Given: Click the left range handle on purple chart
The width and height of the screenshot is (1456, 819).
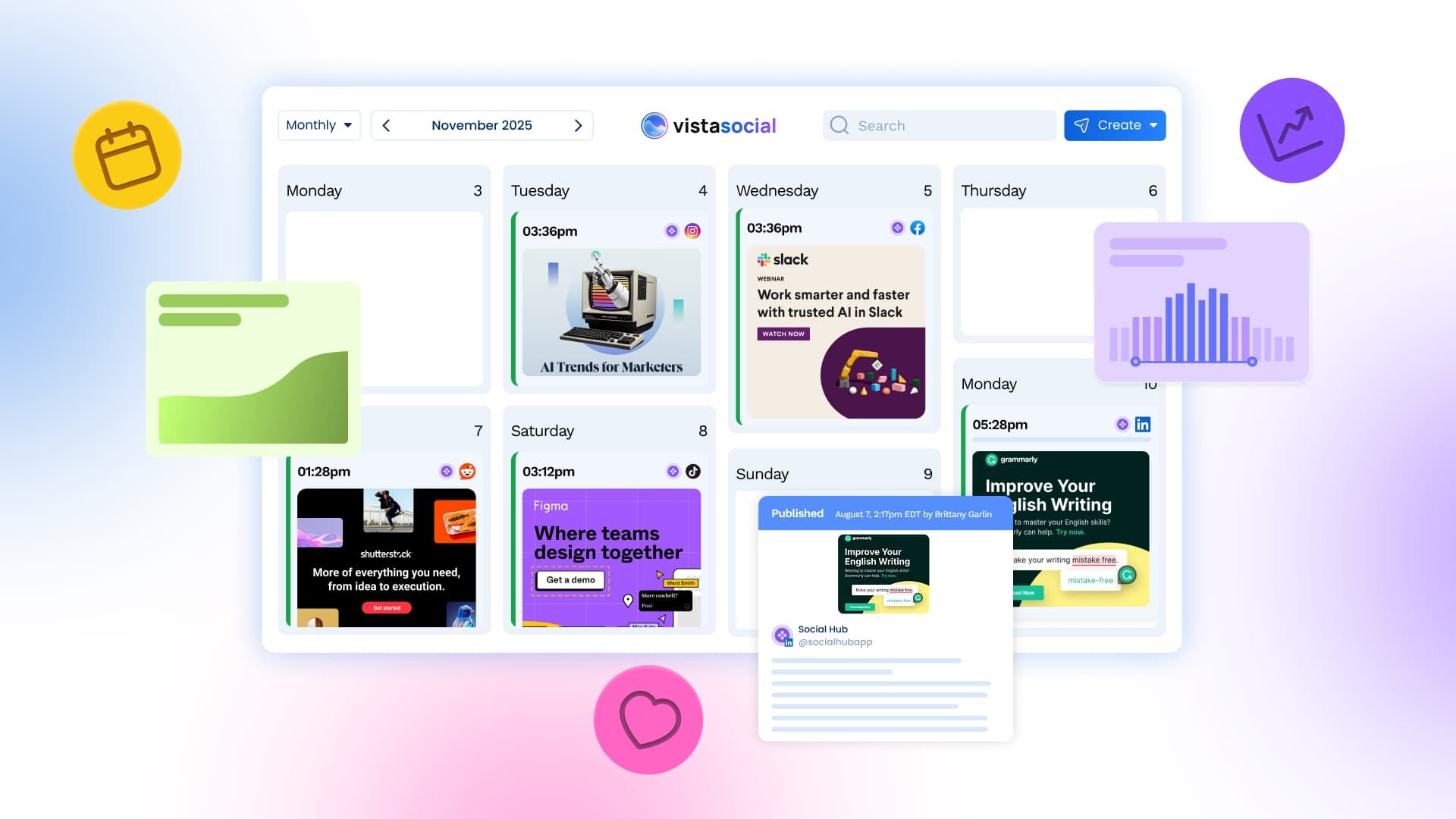Looking at the screenshot, I should point(1135,362).
